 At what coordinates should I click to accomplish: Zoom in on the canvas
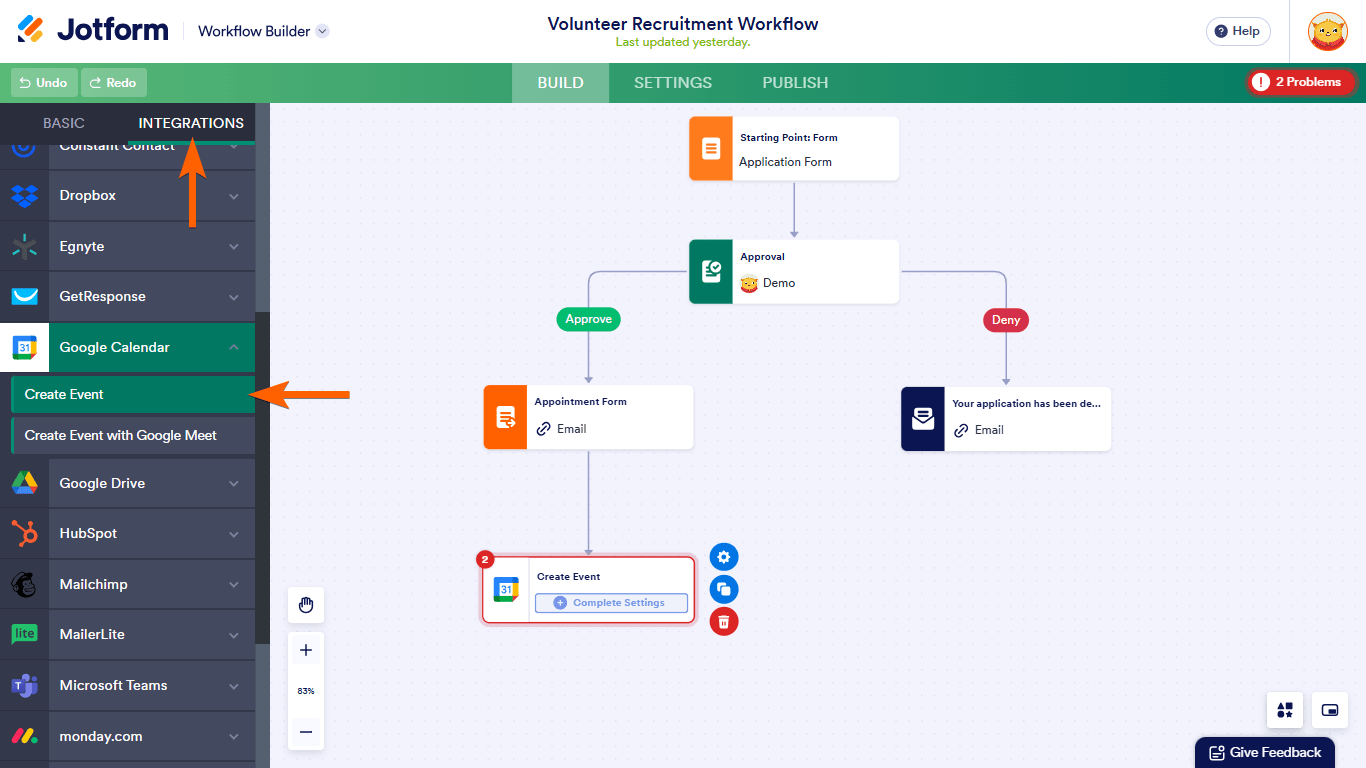[306, 650]
